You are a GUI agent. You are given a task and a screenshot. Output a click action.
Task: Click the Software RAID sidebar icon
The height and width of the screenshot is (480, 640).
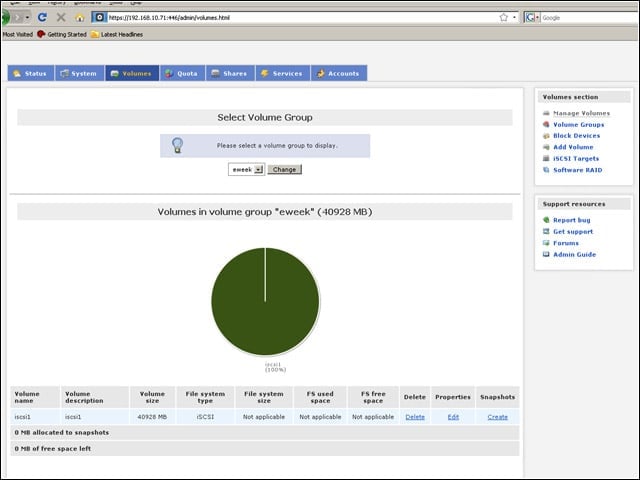click(546, 170)
